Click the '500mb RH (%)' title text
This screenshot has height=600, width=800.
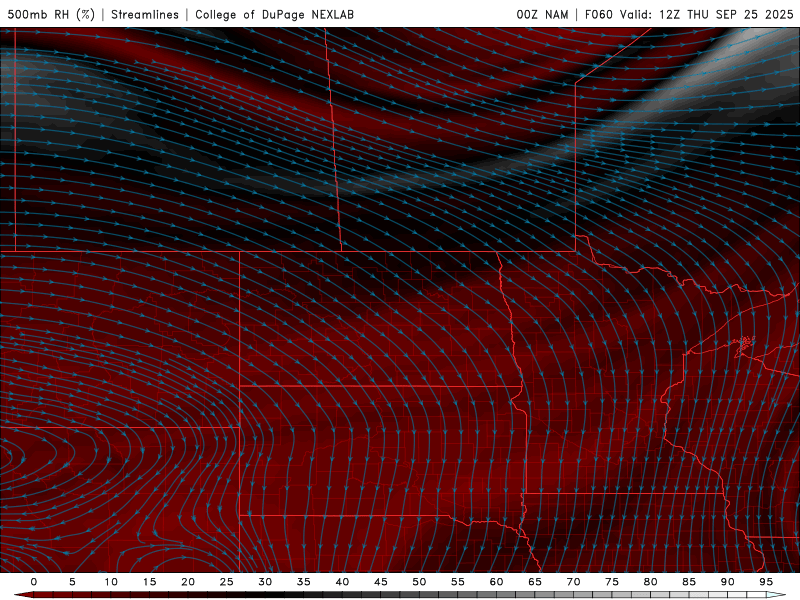click(51, 14)
